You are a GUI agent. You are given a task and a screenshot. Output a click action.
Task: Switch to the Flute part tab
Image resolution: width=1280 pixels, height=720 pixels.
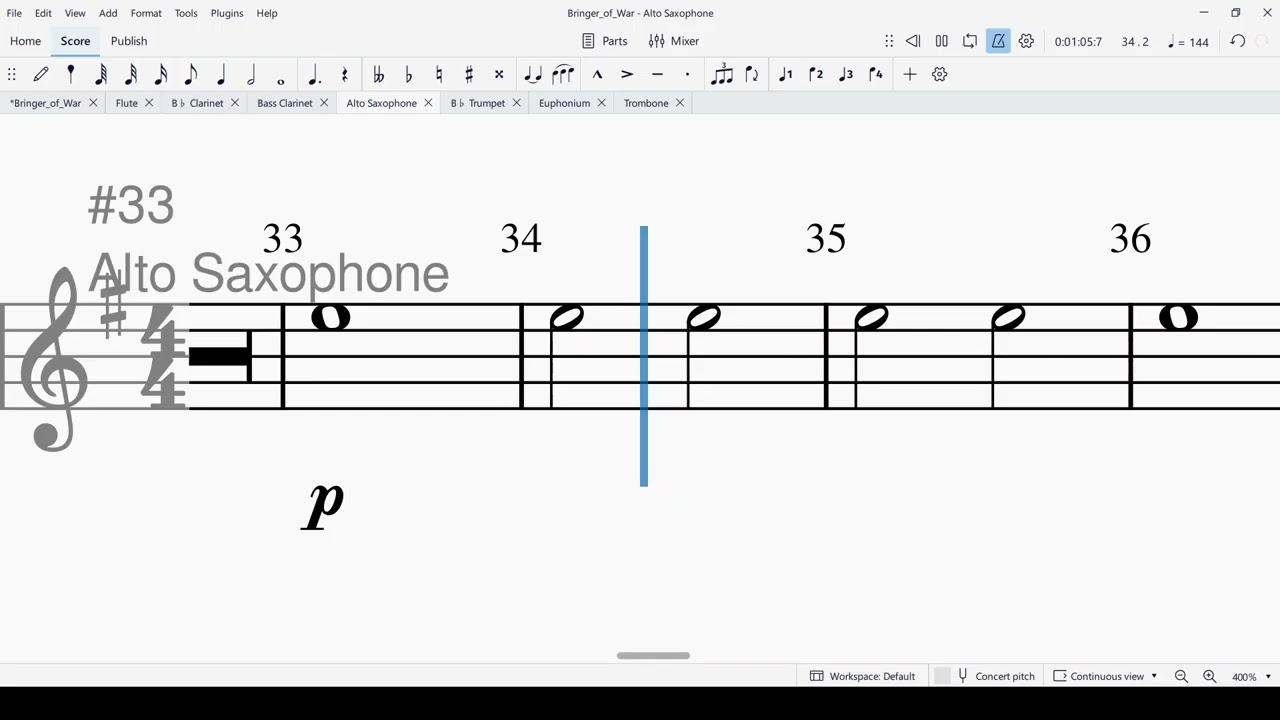click(x=126, y=103)
